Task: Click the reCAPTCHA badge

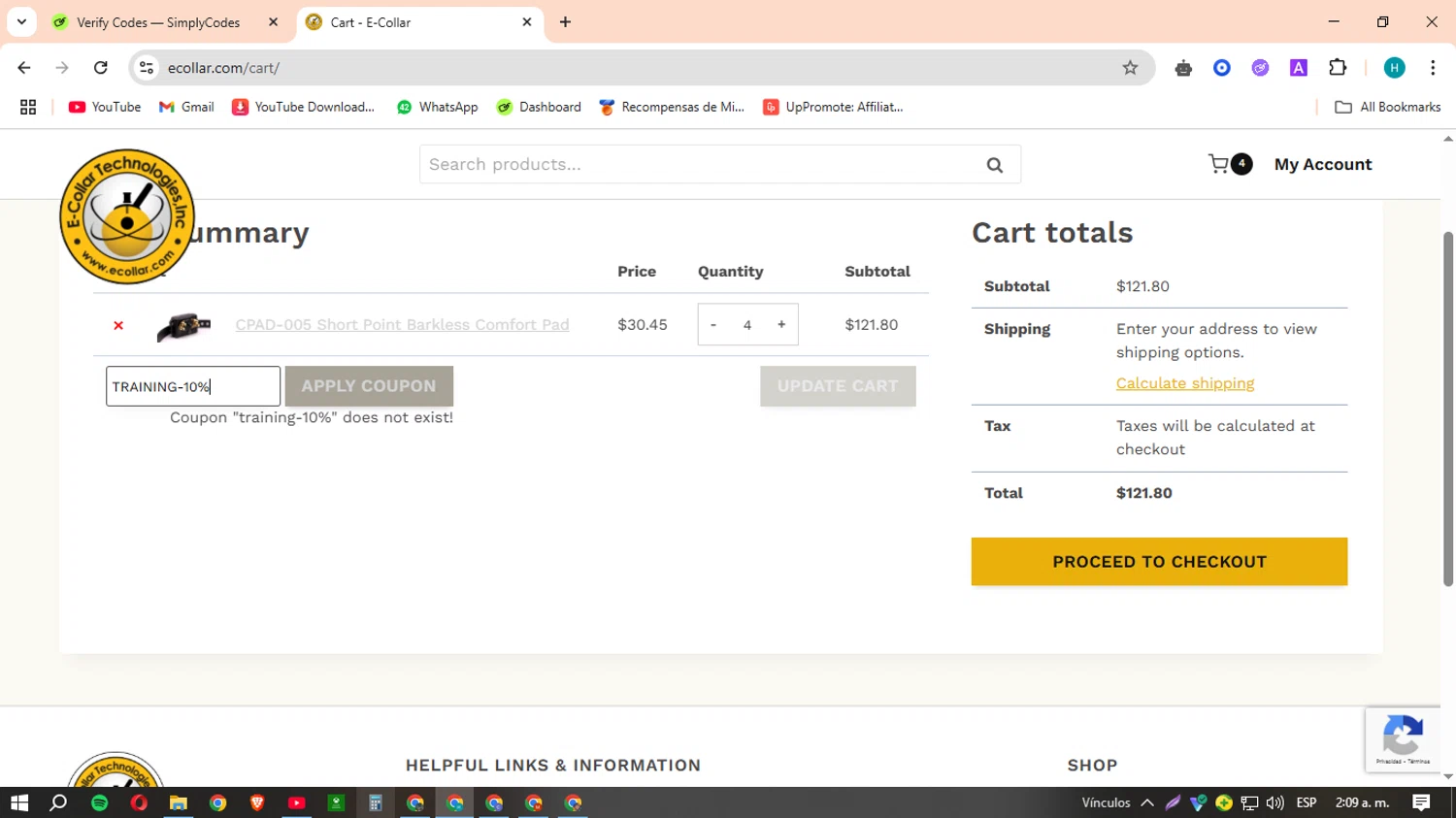Action: click(1403, 739)
